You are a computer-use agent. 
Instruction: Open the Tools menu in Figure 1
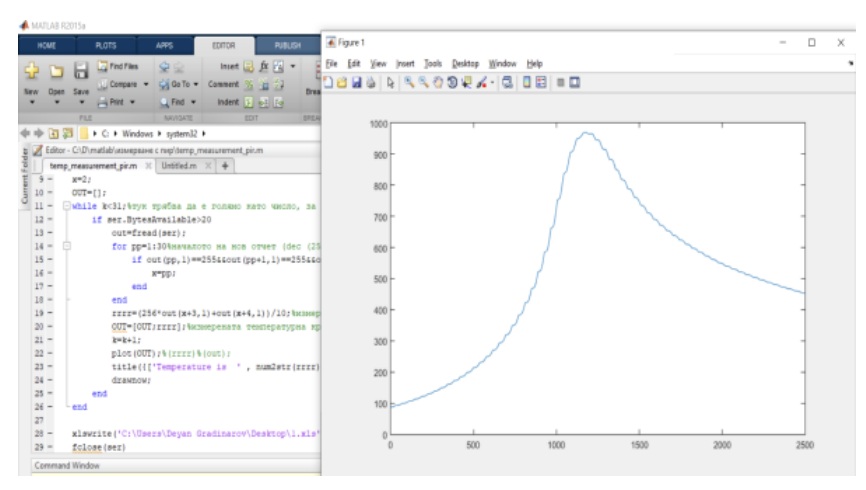coord(432,63)
